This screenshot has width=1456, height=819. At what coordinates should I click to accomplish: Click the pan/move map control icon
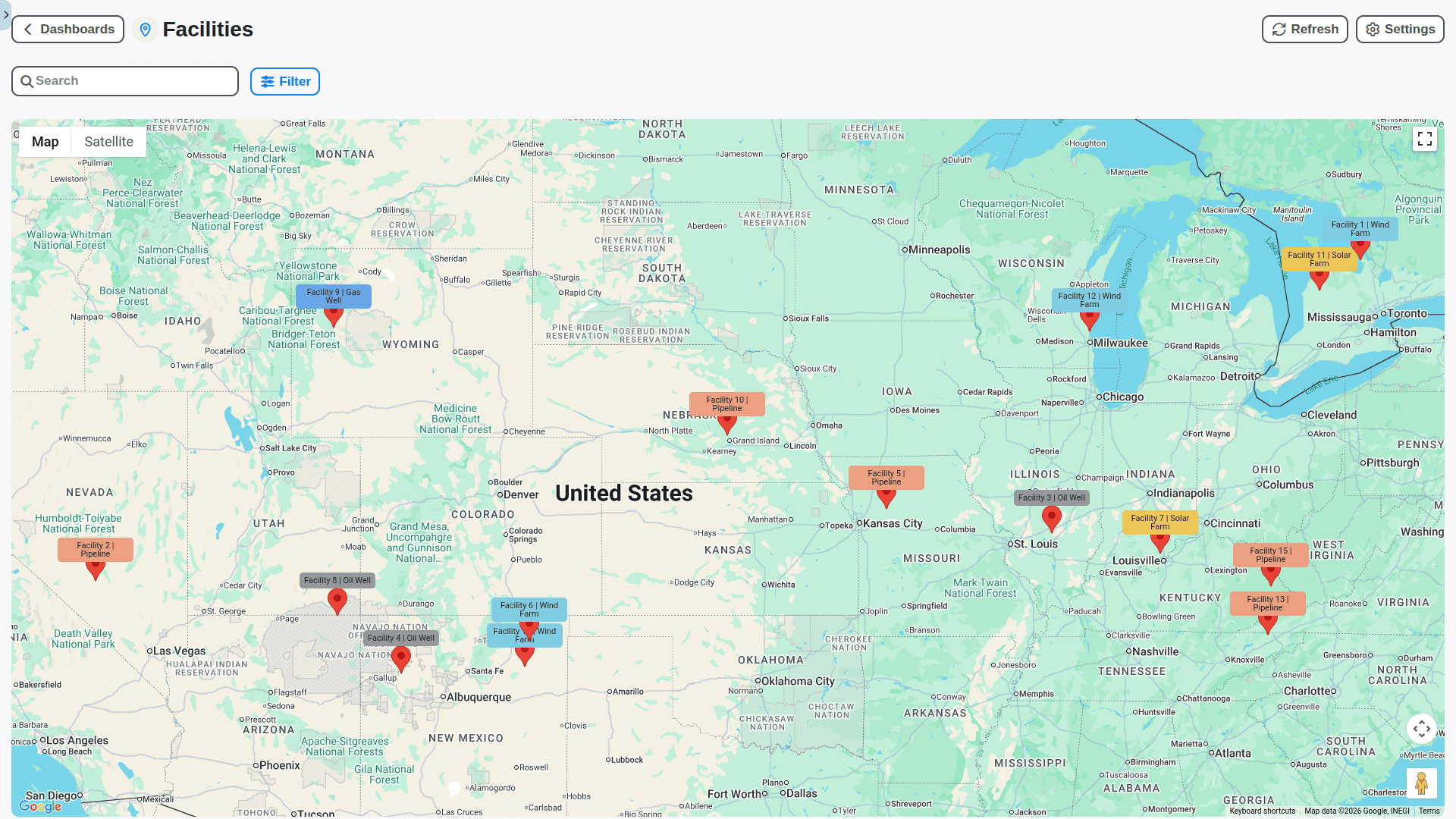1422,728
